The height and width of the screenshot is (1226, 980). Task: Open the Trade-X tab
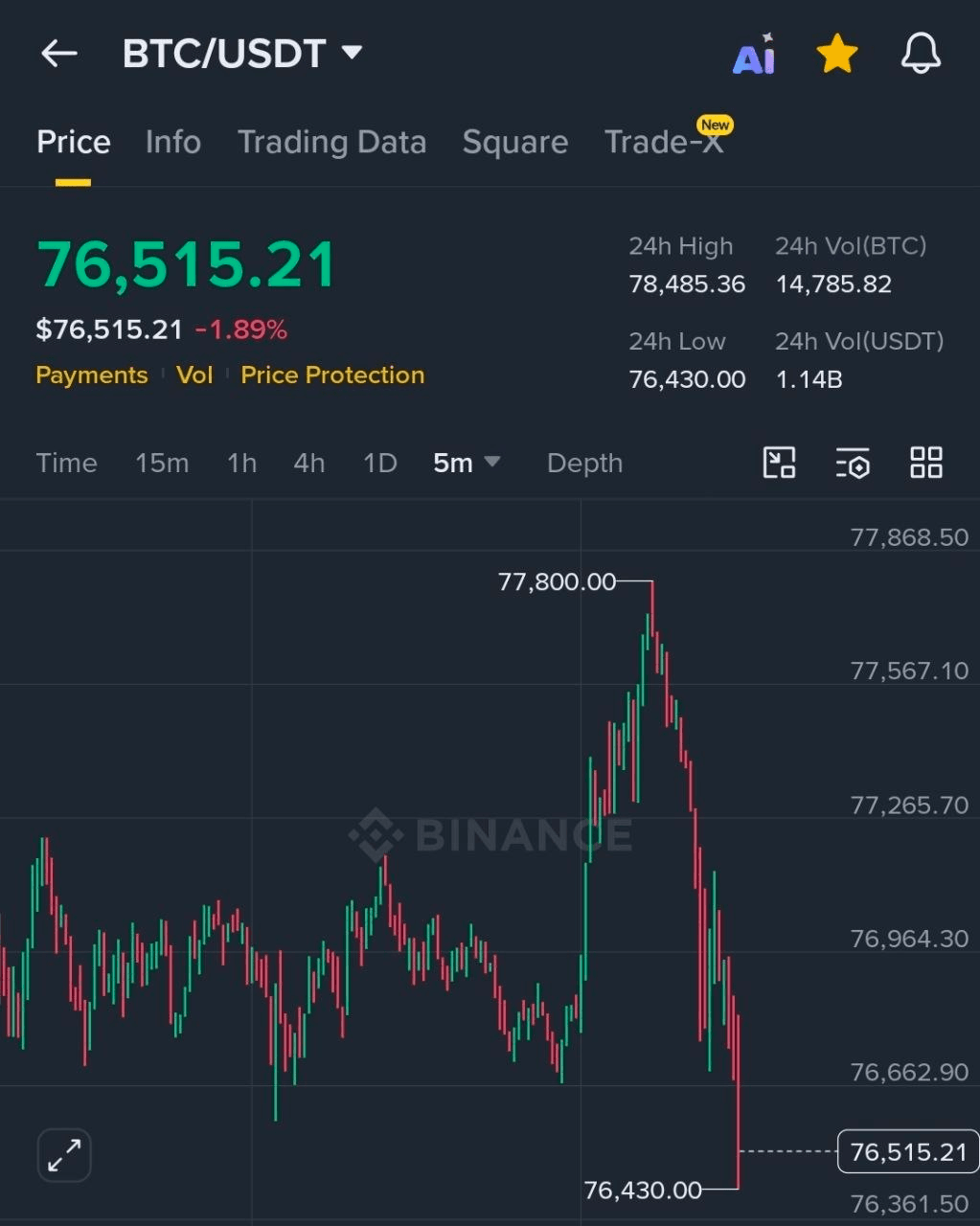tap(664, 143)
